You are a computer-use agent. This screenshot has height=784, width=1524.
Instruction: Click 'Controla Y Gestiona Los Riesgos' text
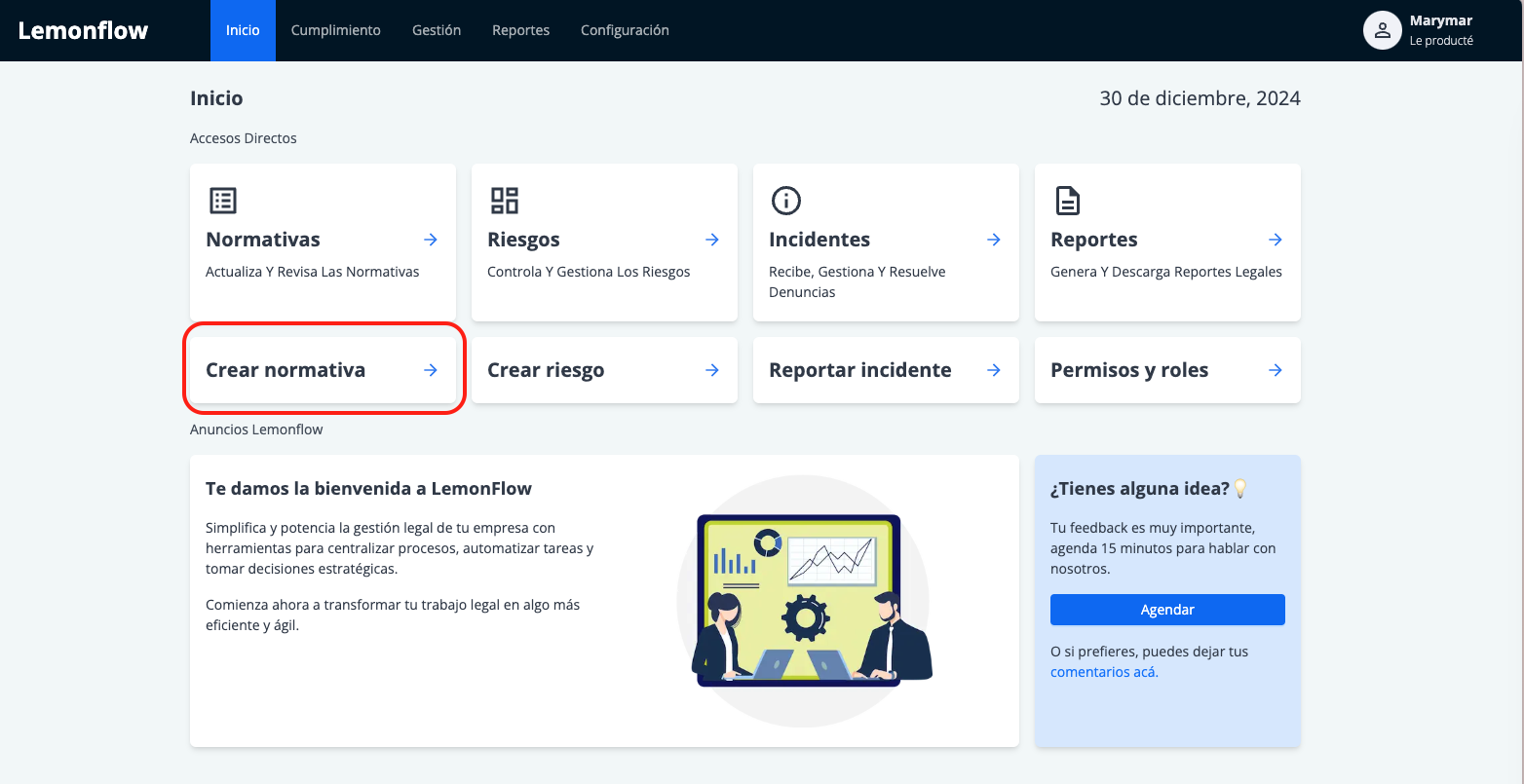(589, 272)
